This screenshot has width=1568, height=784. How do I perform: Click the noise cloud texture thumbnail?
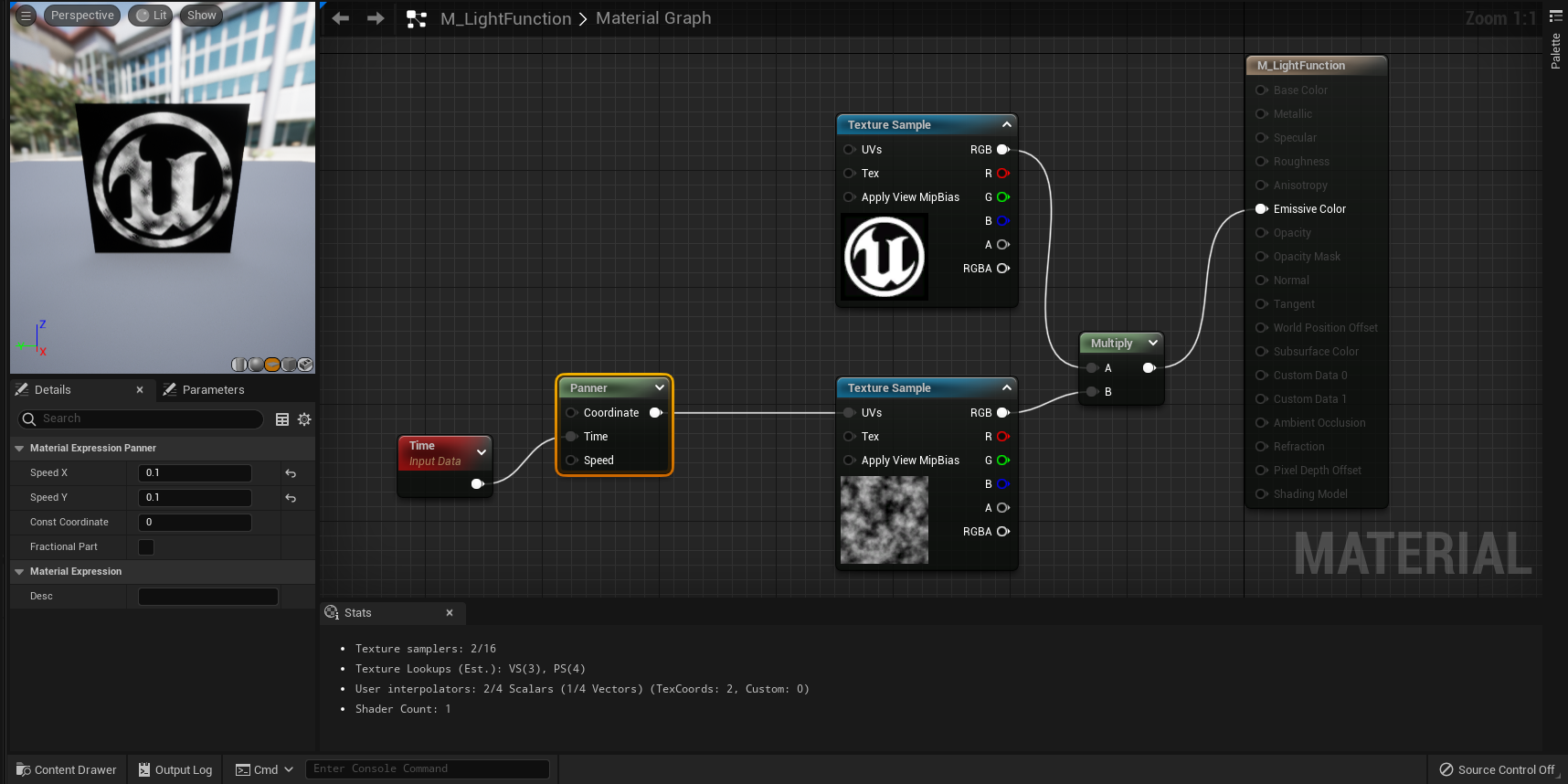(x=885, y=520)
